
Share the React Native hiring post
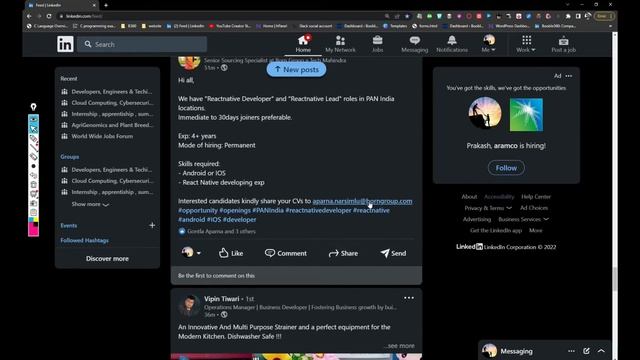point(343,253)
